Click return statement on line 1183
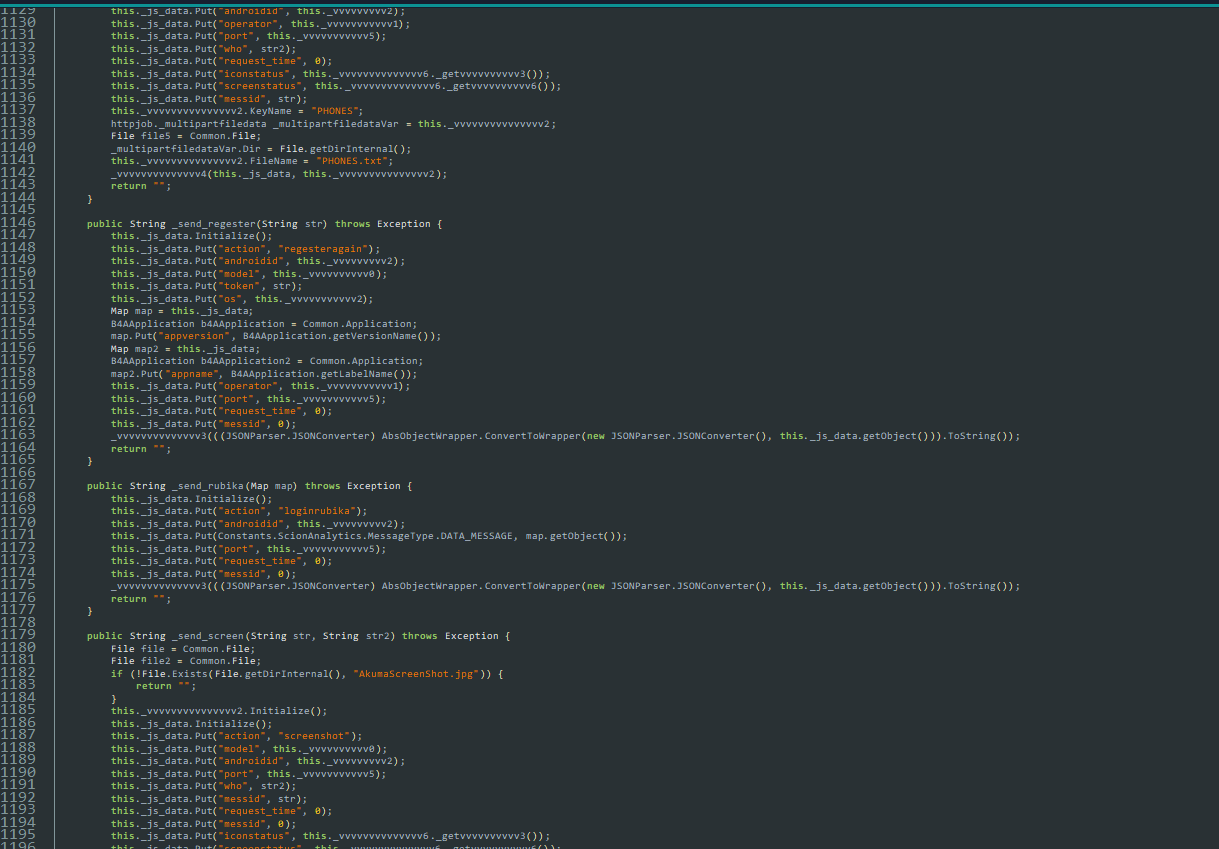Viewport: 1219px width, 849px height. (166, 686)
